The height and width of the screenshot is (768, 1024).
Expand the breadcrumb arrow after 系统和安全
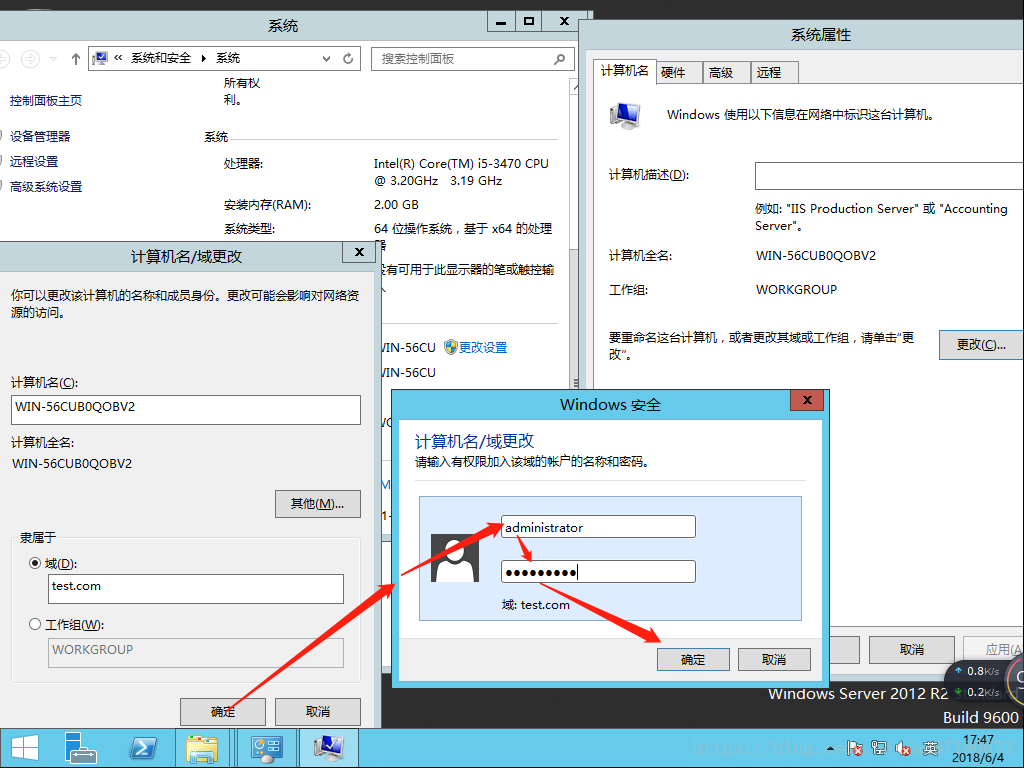point(204,59)
